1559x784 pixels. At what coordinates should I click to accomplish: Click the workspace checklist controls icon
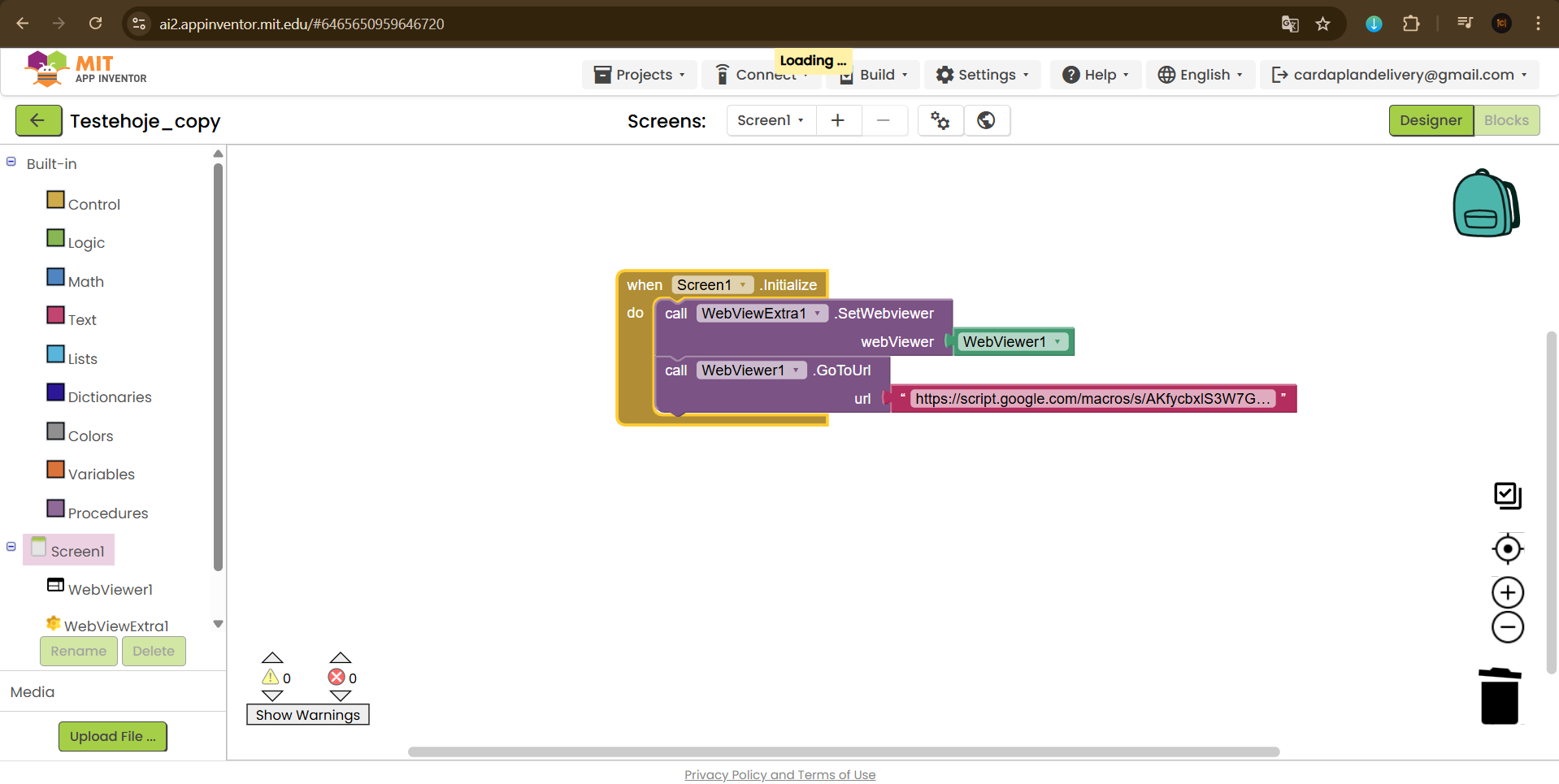pos(1507,496)
